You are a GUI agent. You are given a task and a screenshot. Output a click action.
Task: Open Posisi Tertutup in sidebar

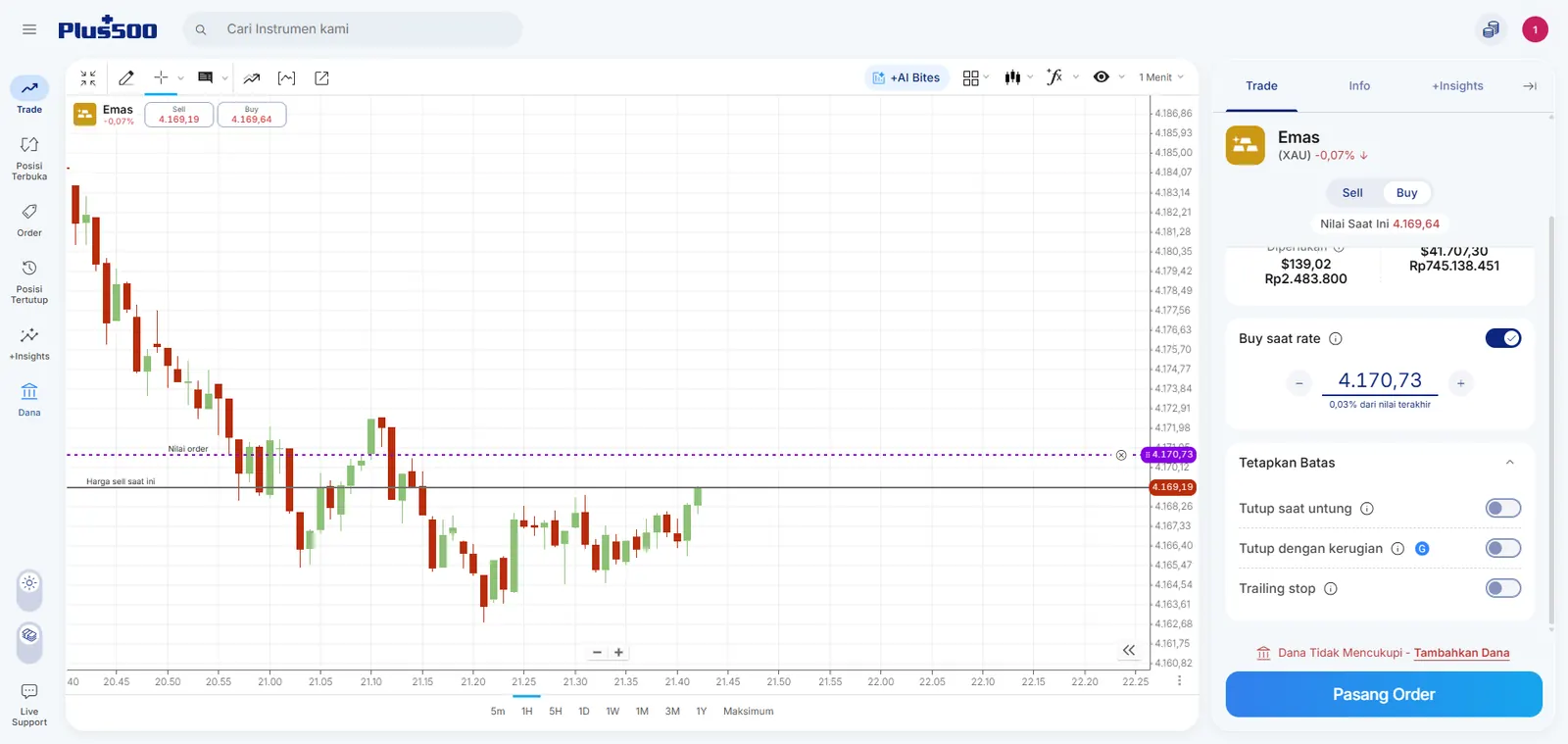coord(29,280)
